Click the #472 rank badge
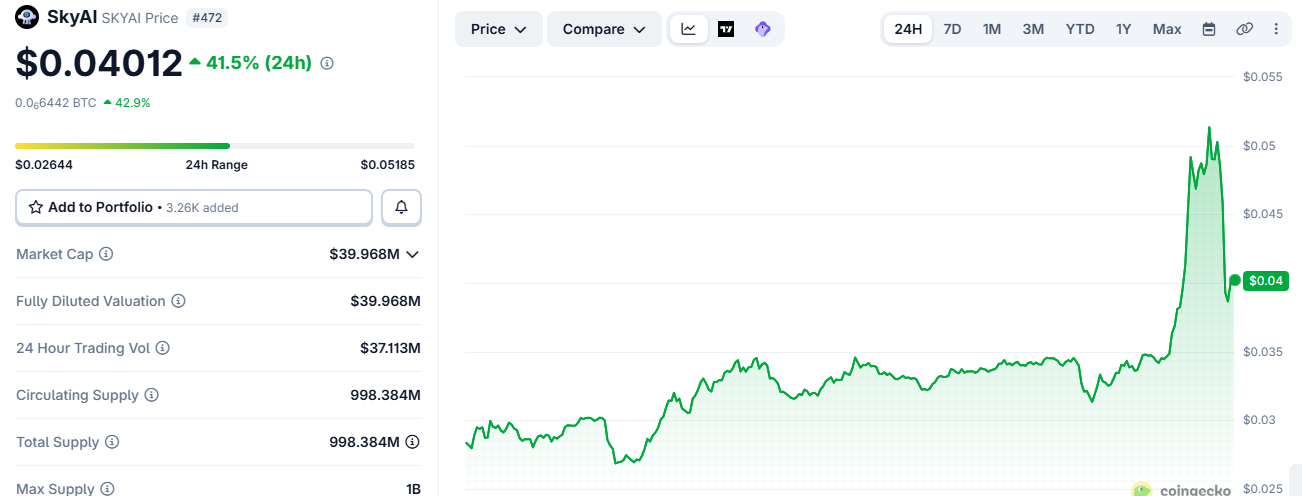Screen dimensions: 1302x496 pos(206,17)
